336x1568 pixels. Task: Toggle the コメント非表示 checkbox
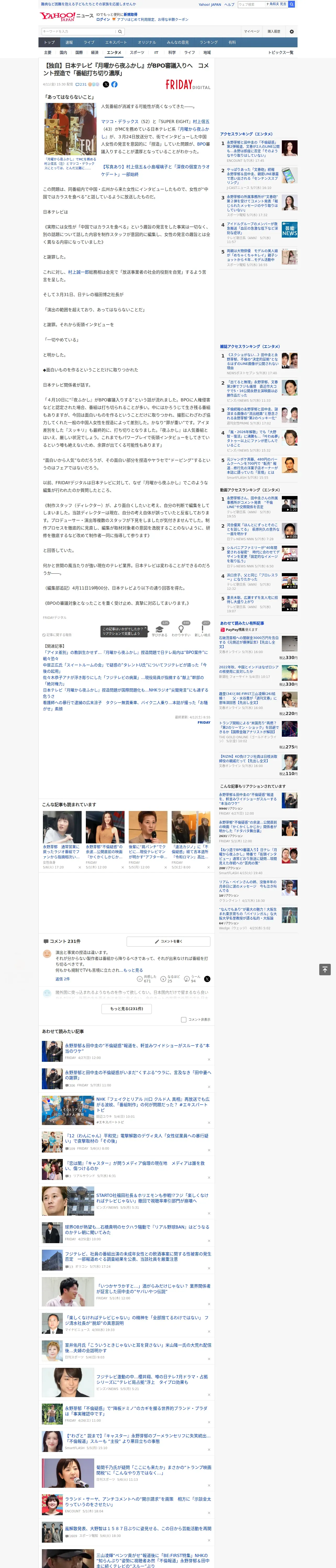183,1019
